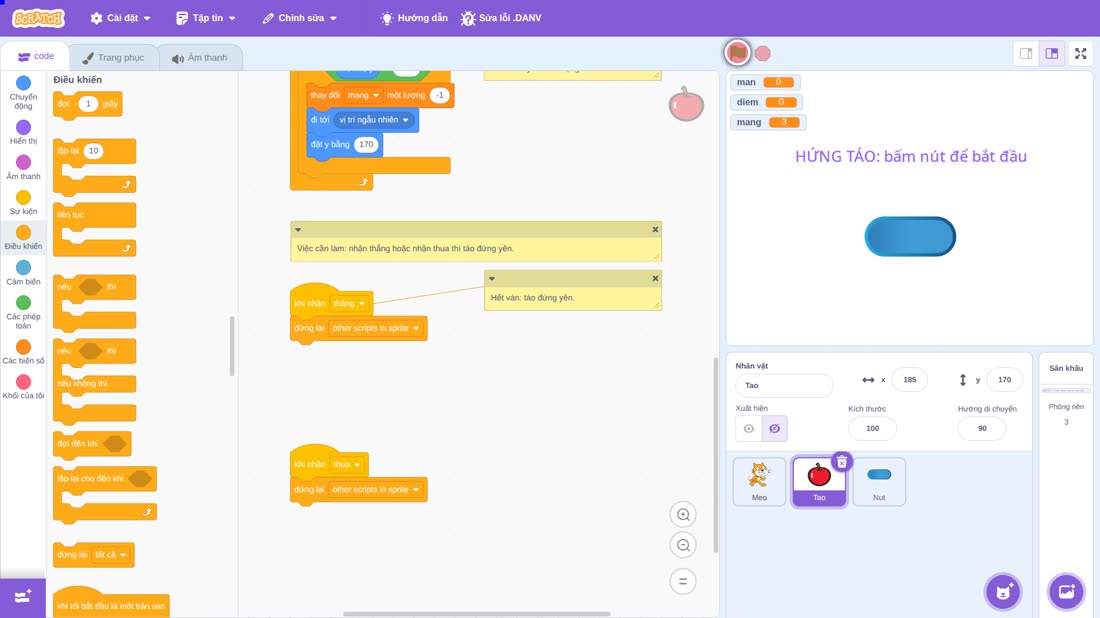Reset workspace zoom to default

[683, 581]
